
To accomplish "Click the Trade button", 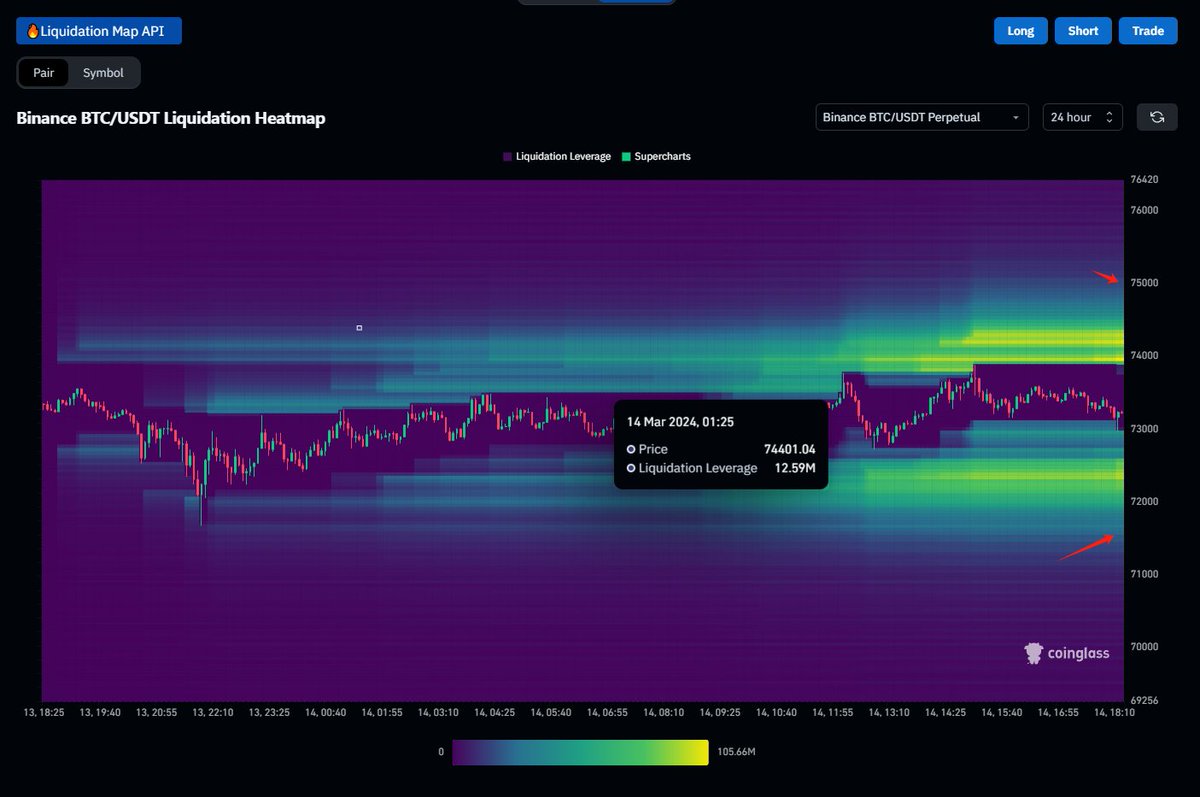I will tap(1148, 31).
